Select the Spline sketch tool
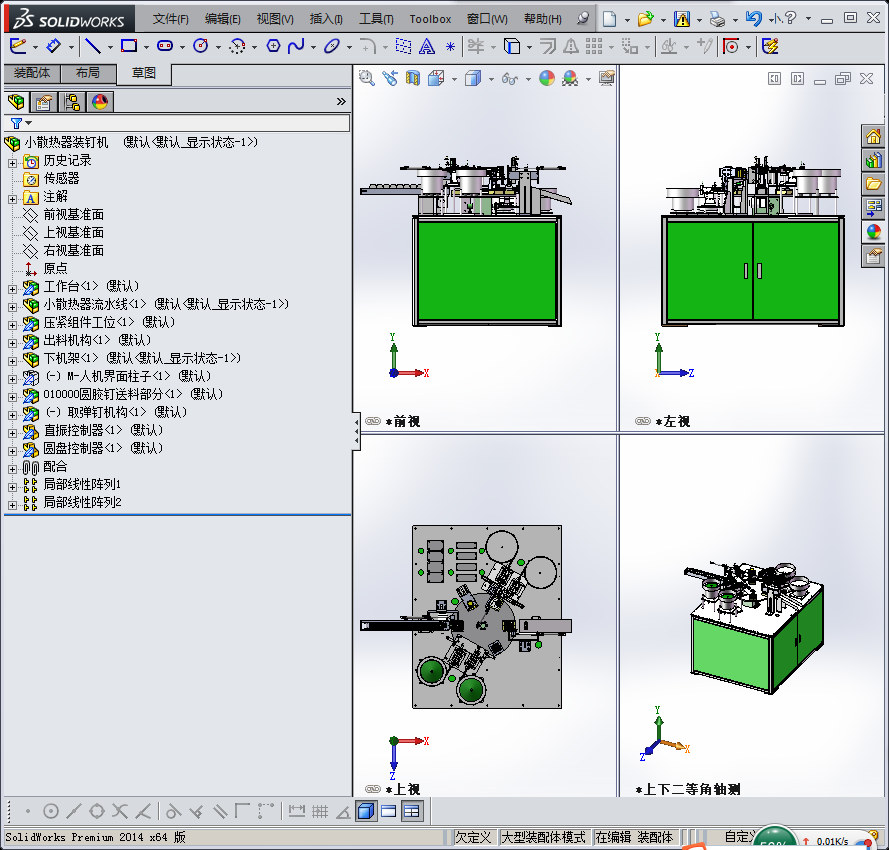The width and height of the screenshot is (889, 850). [296, 46]
